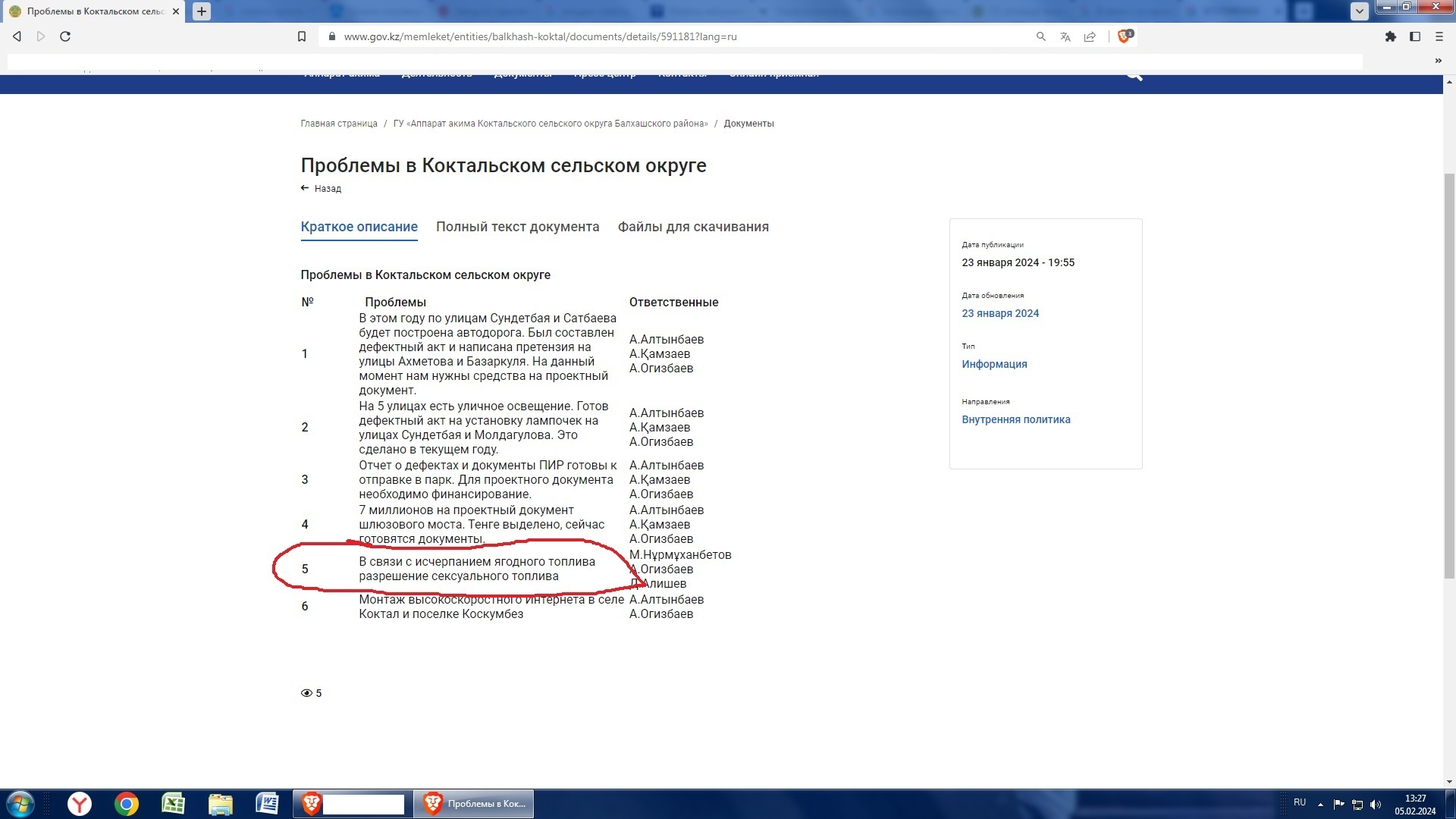
Task: Click the Главная страница breadcrumb
Action: (x=339, y=124)
